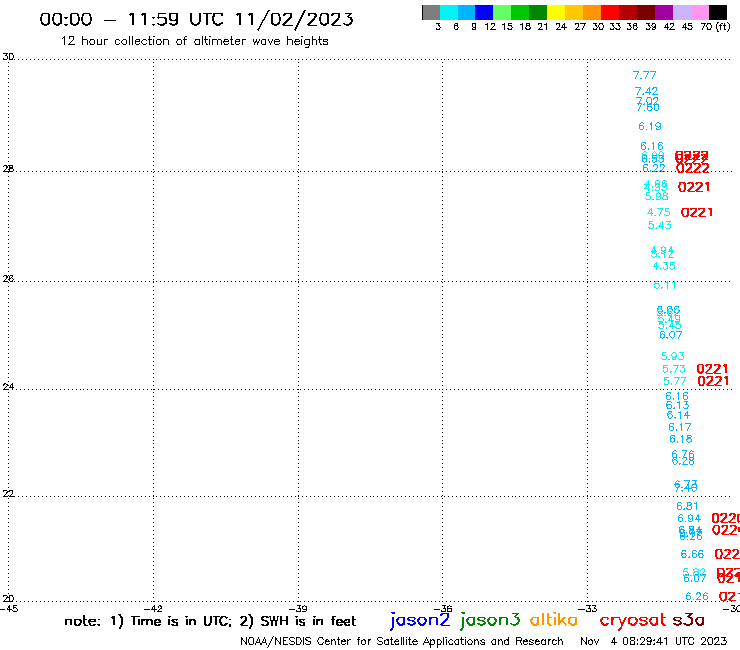This screenshot has height=650, width=740.
Task: Click the red cryosat legend label
Action: point(632,621)
